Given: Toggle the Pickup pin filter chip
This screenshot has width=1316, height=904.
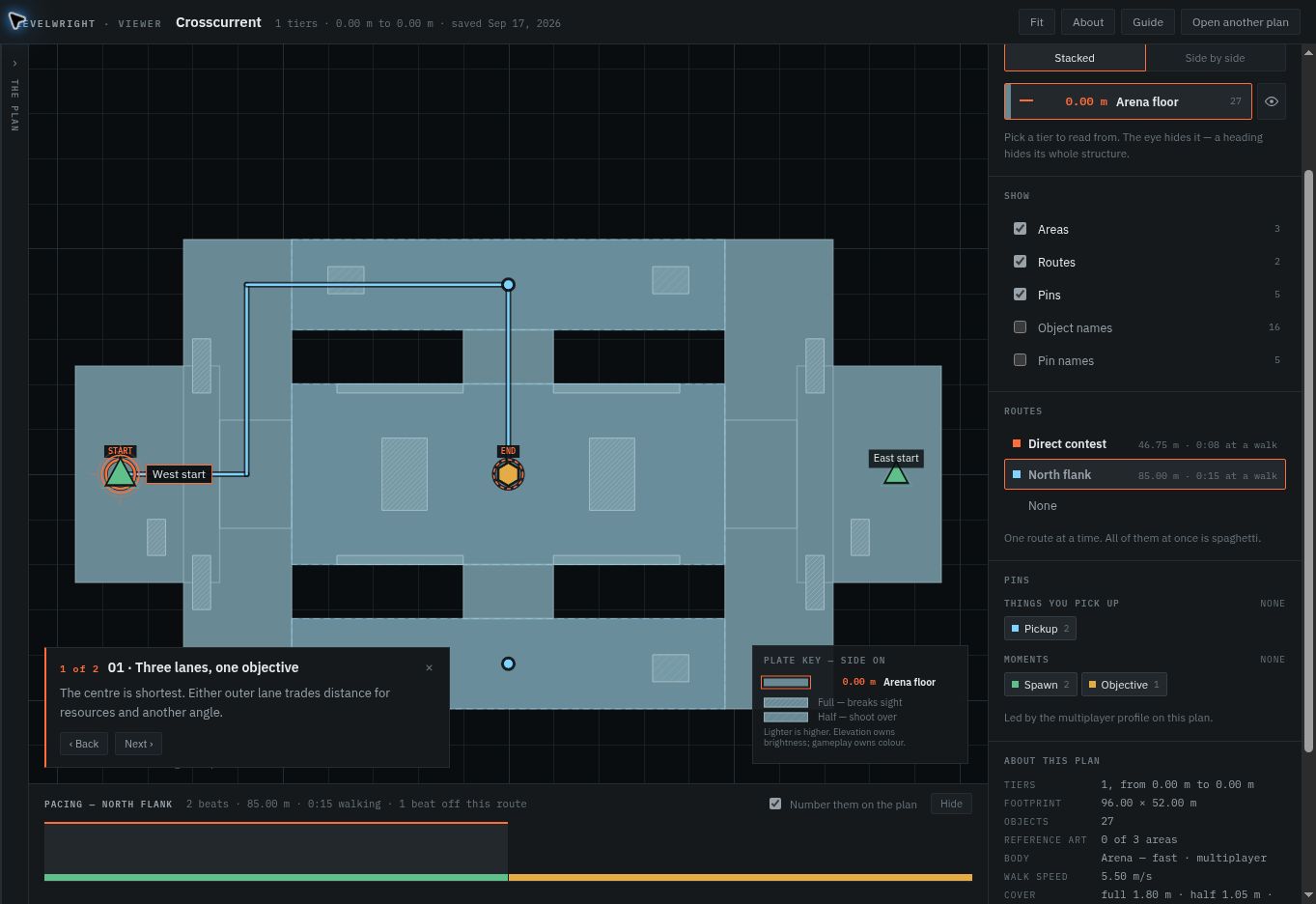Looking at the screenshot, I should (x=1040, y=629).
